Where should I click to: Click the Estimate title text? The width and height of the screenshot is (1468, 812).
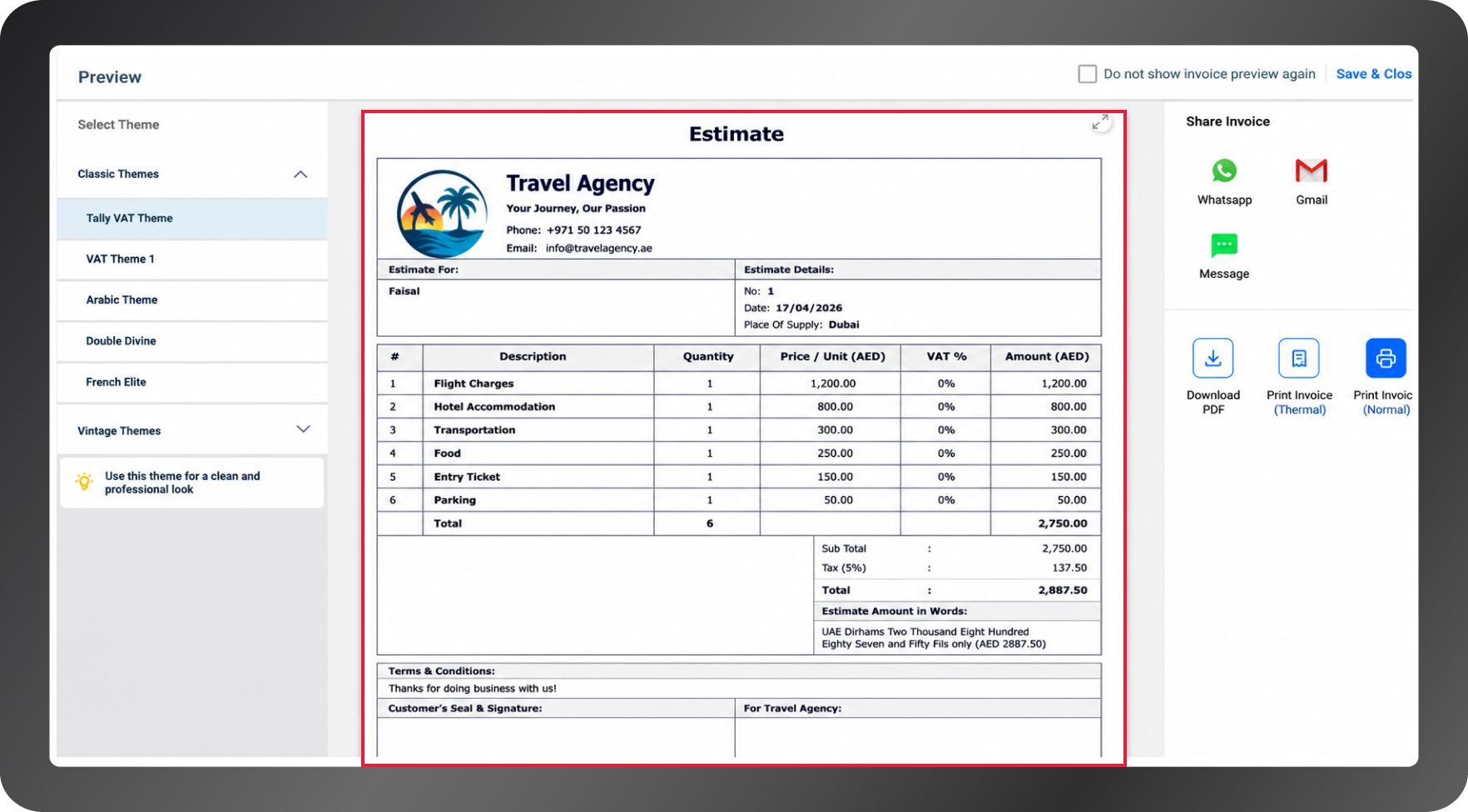(736, 134)
